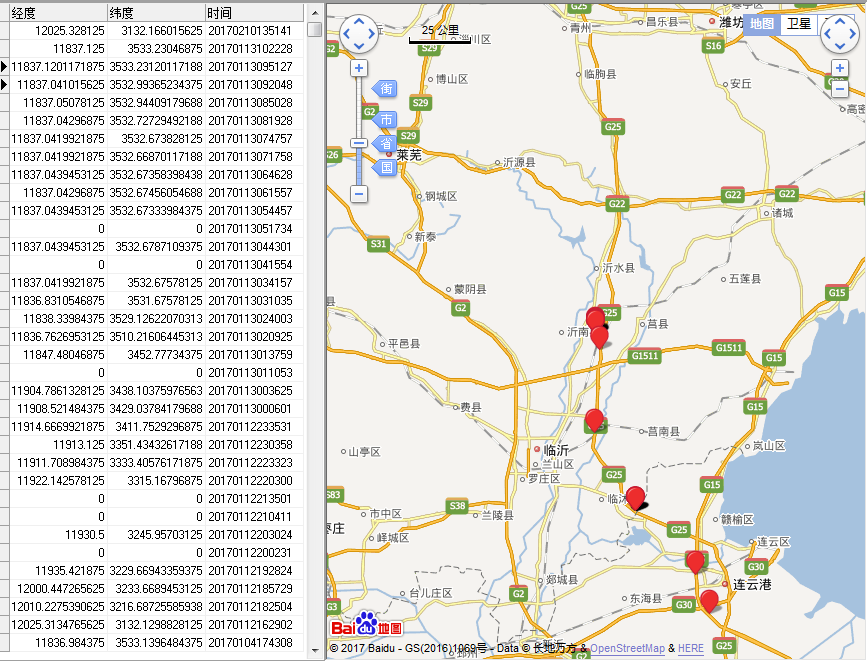Pan map left using right pan control

[x=827, y=35]
